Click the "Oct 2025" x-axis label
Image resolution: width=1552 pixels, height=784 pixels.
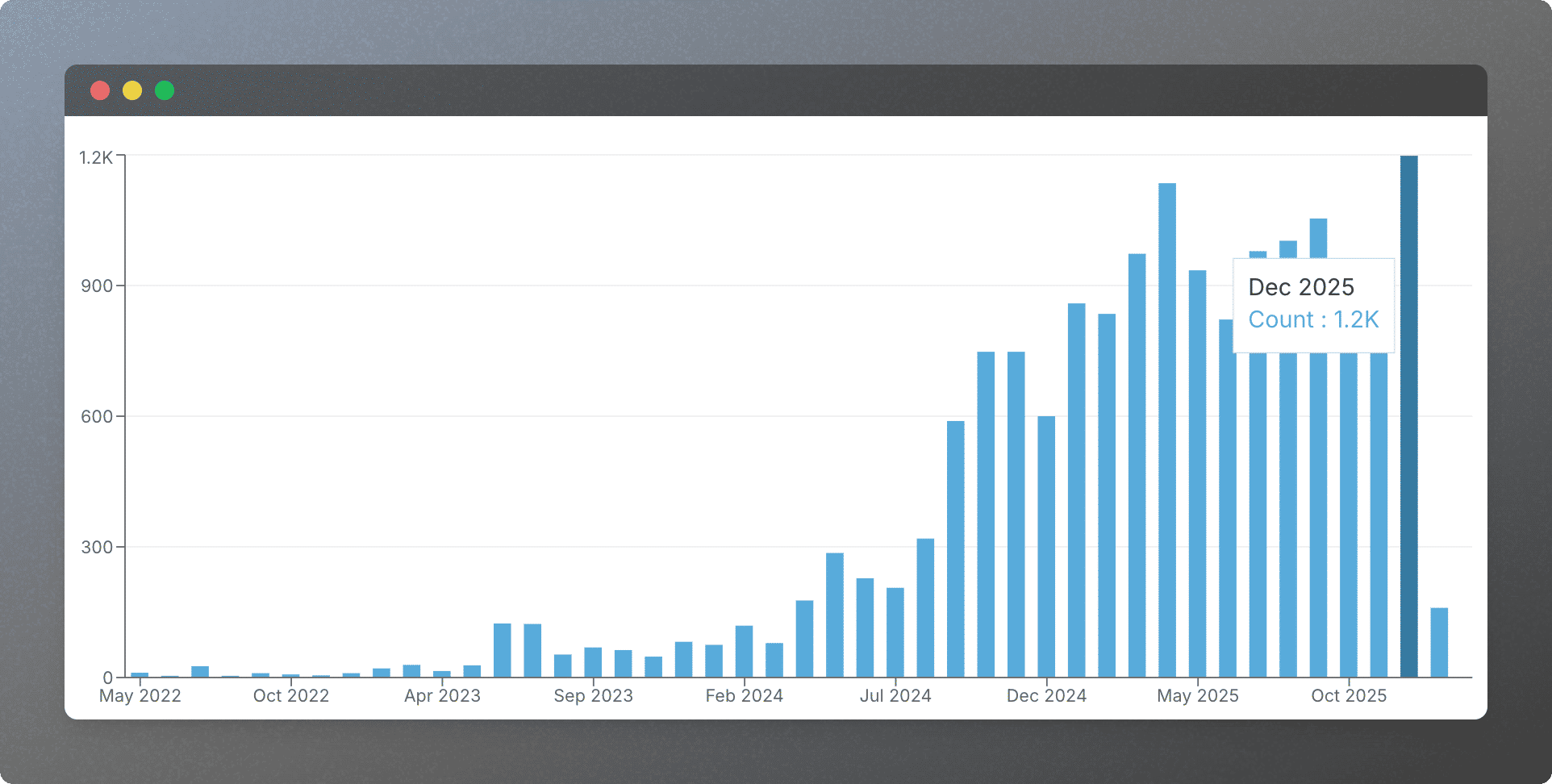pos(1348,695)
